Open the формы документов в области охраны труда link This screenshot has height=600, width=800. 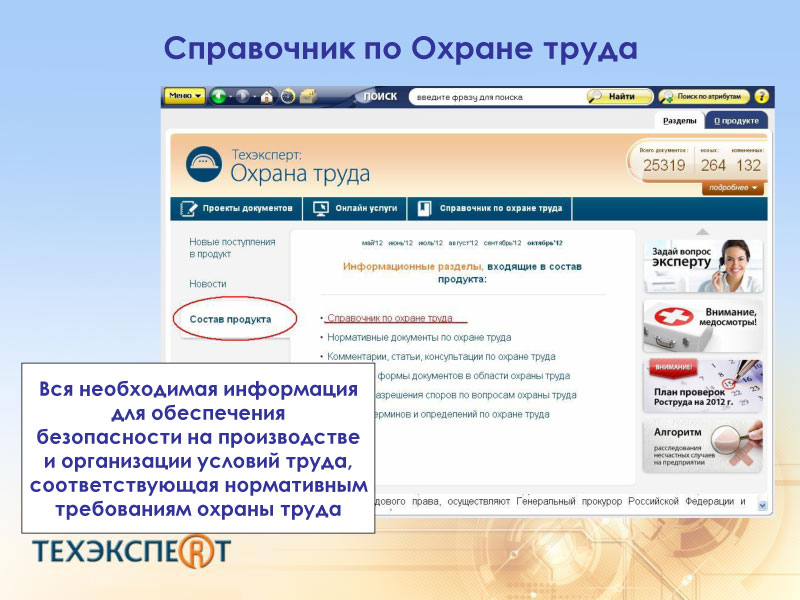click(473, 376)
